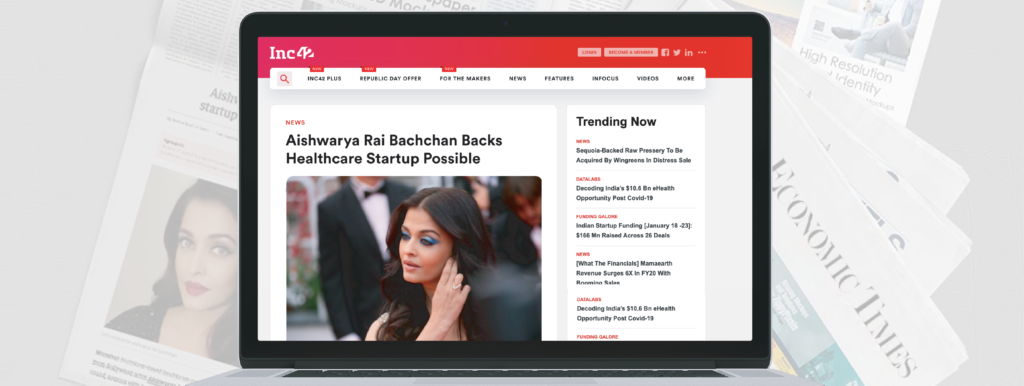The width and height of the screenshot is (1024, 386).
Task: Open the Aishwarya Rai Bachchan article headline
Action: click(x=394, y=150)
